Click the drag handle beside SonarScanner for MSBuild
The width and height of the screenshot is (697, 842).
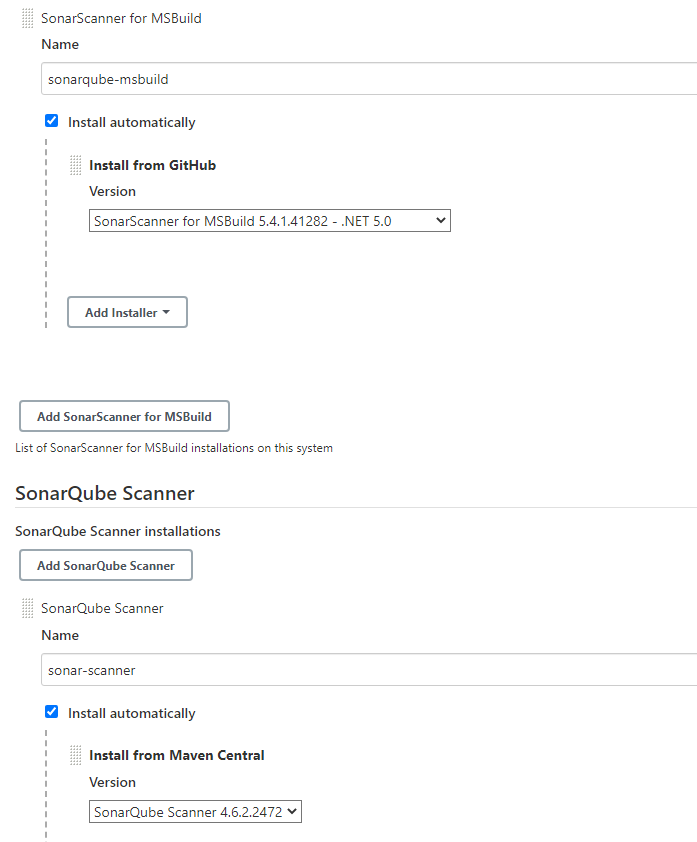pyautogui.click(x=28, y=17)
